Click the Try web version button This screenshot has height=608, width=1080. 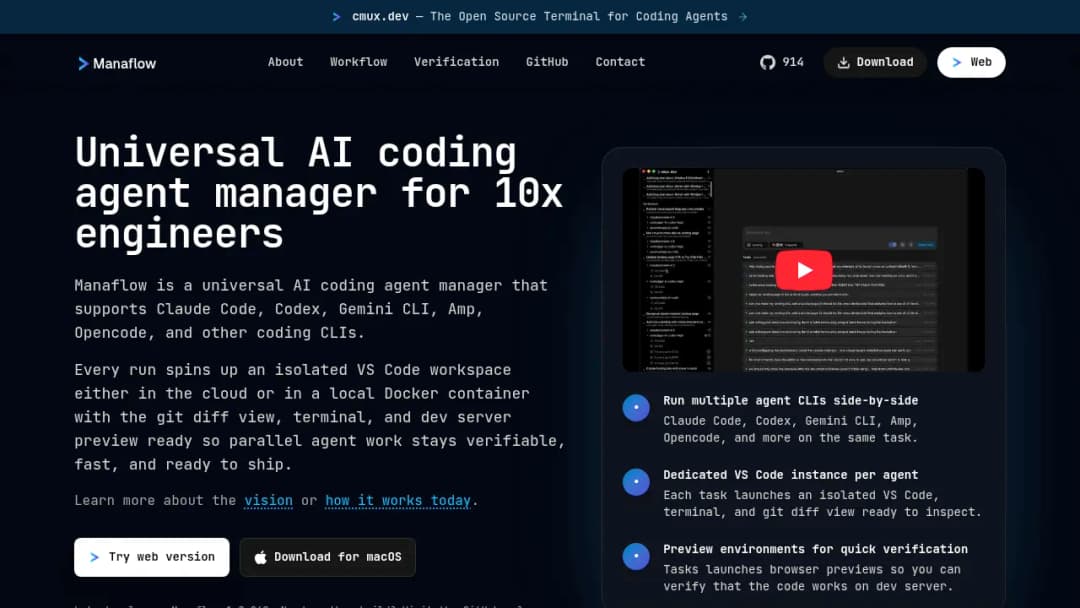[152, 557]
